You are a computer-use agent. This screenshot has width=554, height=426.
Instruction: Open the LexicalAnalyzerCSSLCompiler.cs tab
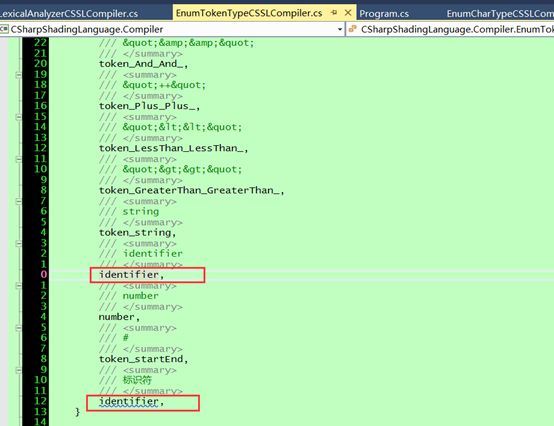69,14
